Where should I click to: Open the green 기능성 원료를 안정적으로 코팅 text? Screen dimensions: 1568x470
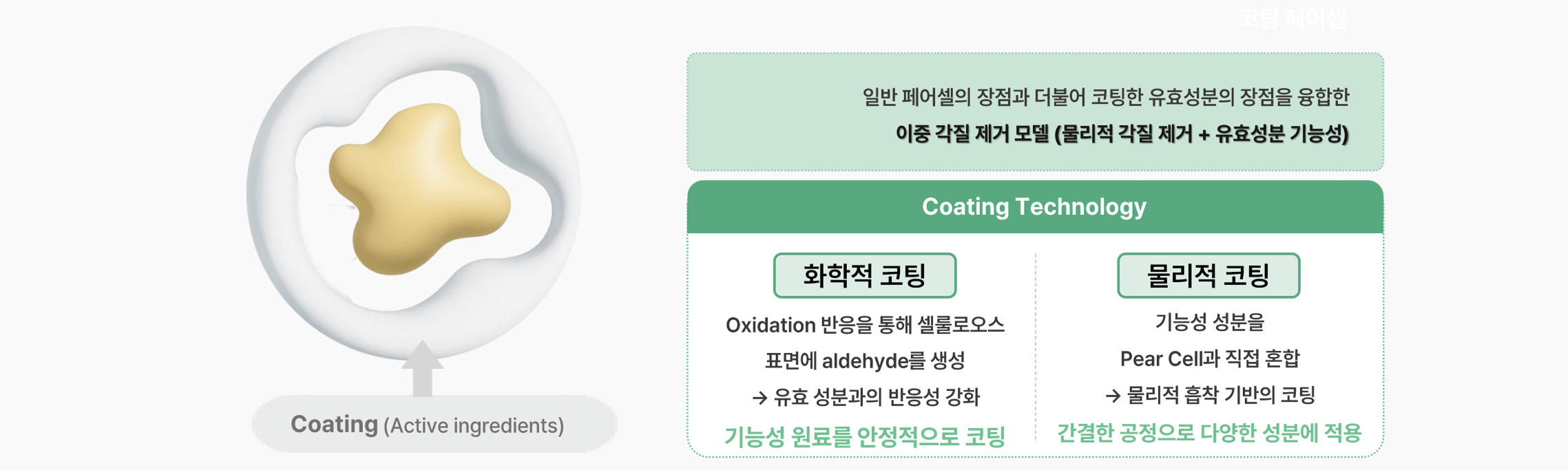(x=865, y=436)
